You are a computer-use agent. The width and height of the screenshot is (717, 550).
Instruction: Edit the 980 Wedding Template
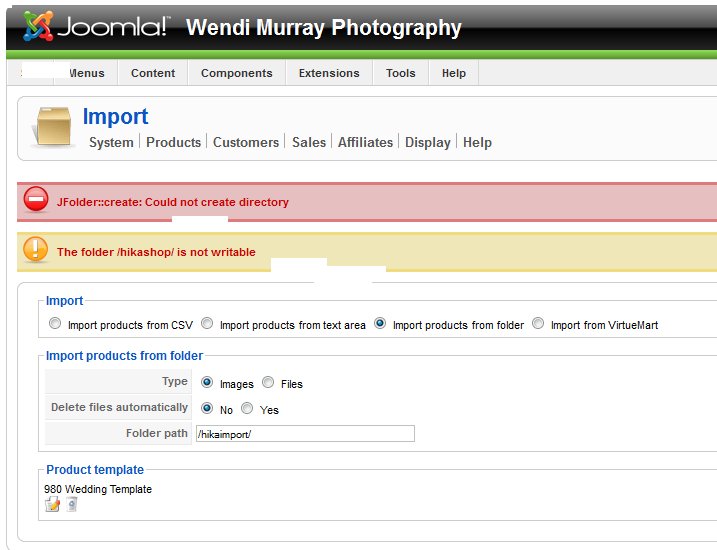[x=52, y=505]
